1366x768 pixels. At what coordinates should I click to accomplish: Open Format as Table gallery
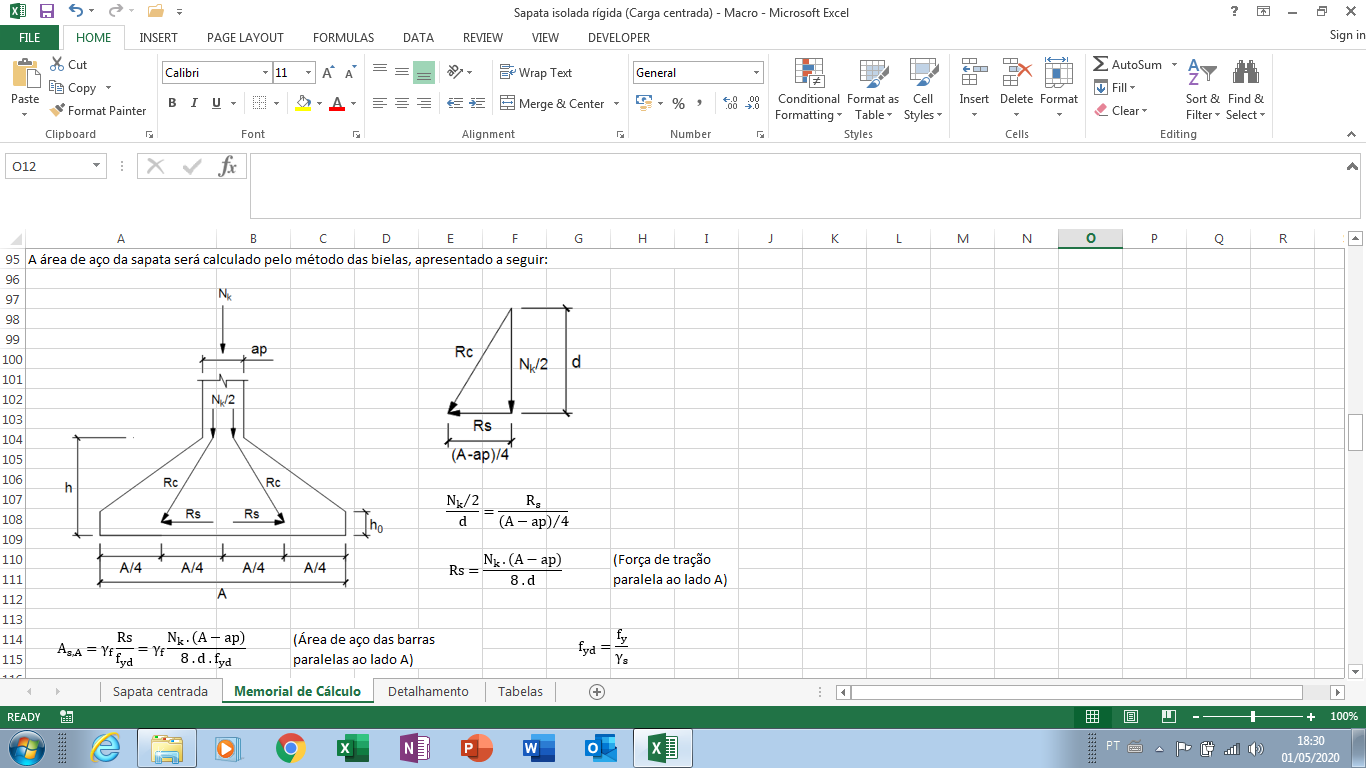(x=873, y=89)
